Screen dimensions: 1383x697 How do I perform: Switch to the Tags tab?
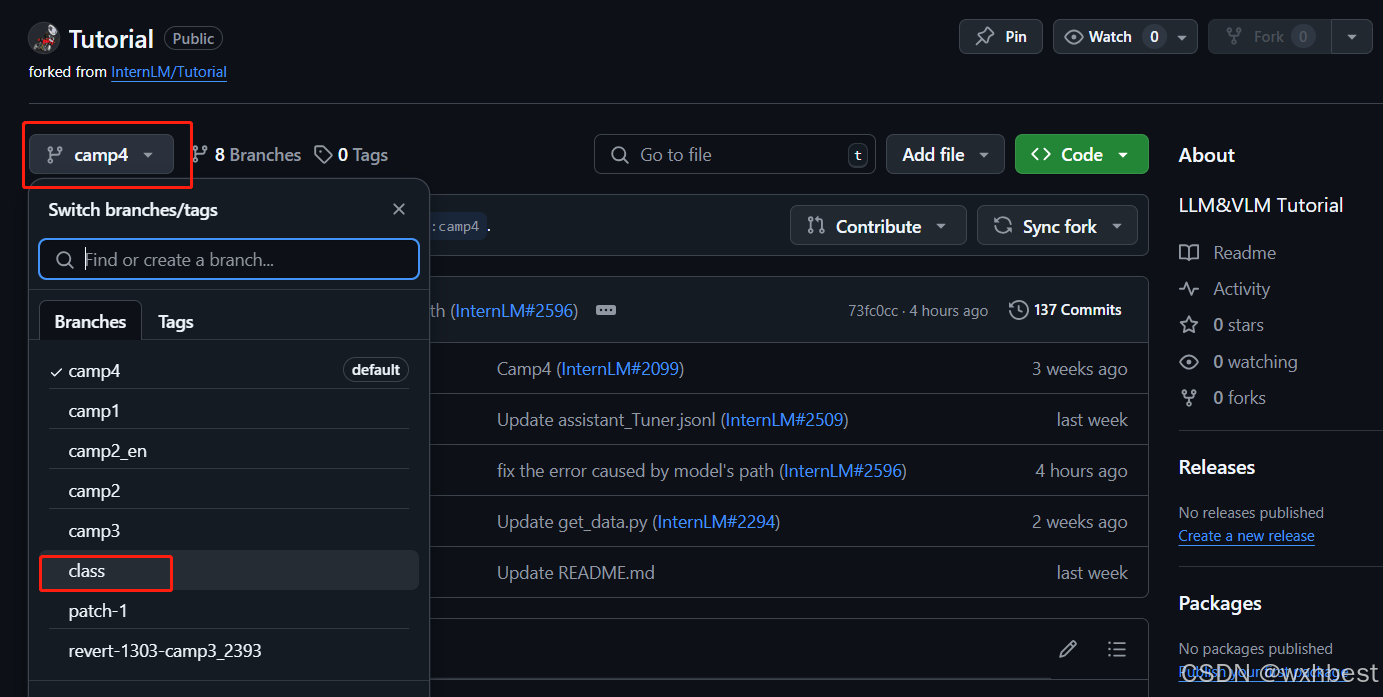point(176,322)
